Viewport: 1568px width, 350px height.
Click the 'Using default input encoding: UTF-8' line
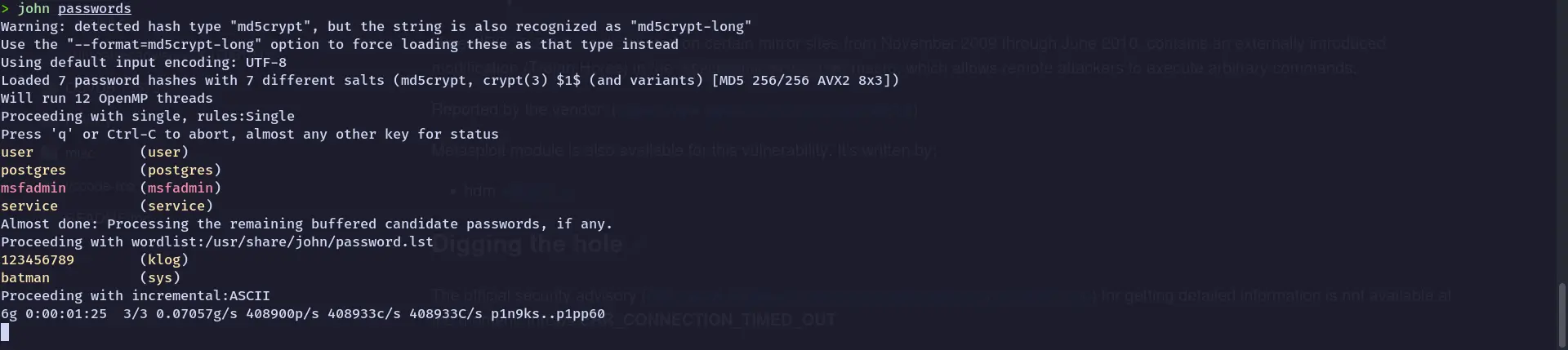click(144, 62)
